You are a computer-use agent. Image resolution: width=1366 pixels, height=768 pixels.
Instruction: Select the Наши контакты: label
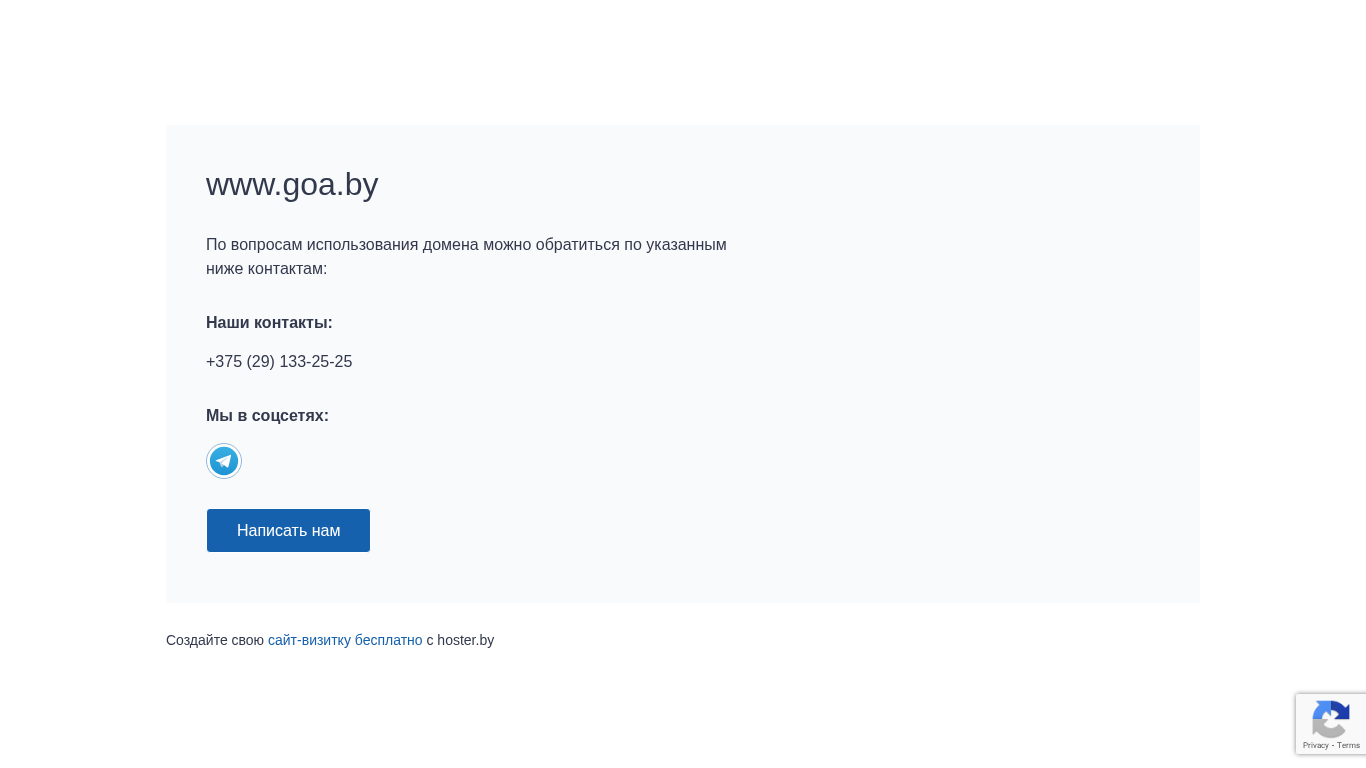pos(269,323)
